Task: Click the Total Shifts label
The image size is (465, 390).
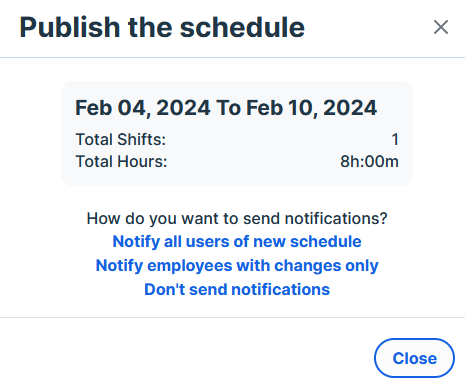Action: [x=121, y=139]
